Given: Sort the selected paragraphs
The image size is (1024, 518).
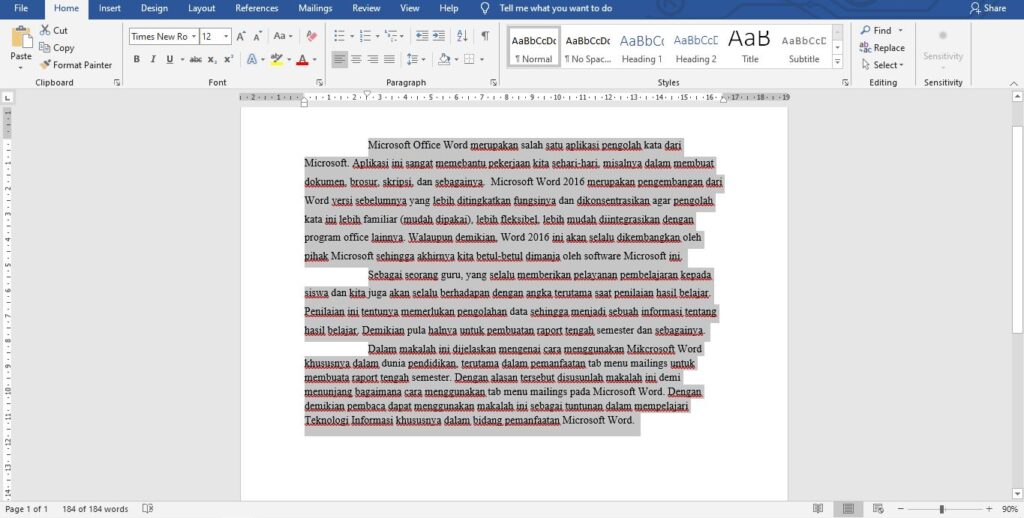Looking at the screenshot, I should (462, 36).
